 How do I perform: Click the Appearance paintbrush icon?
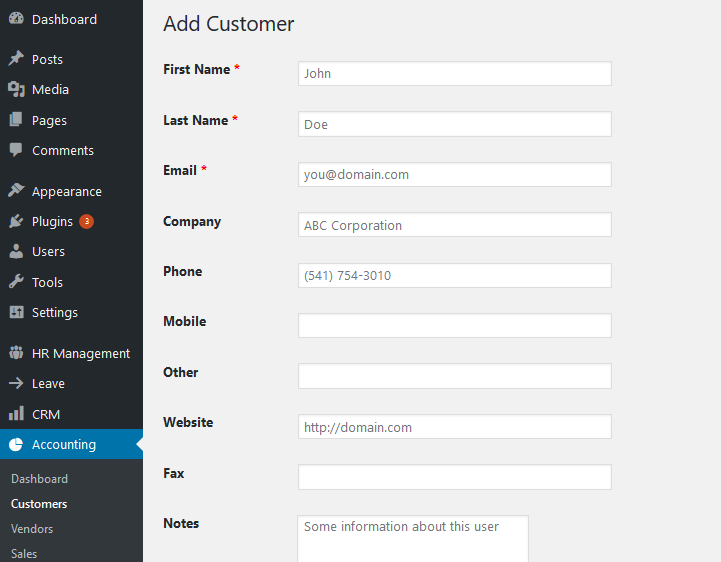pos(16,190)
